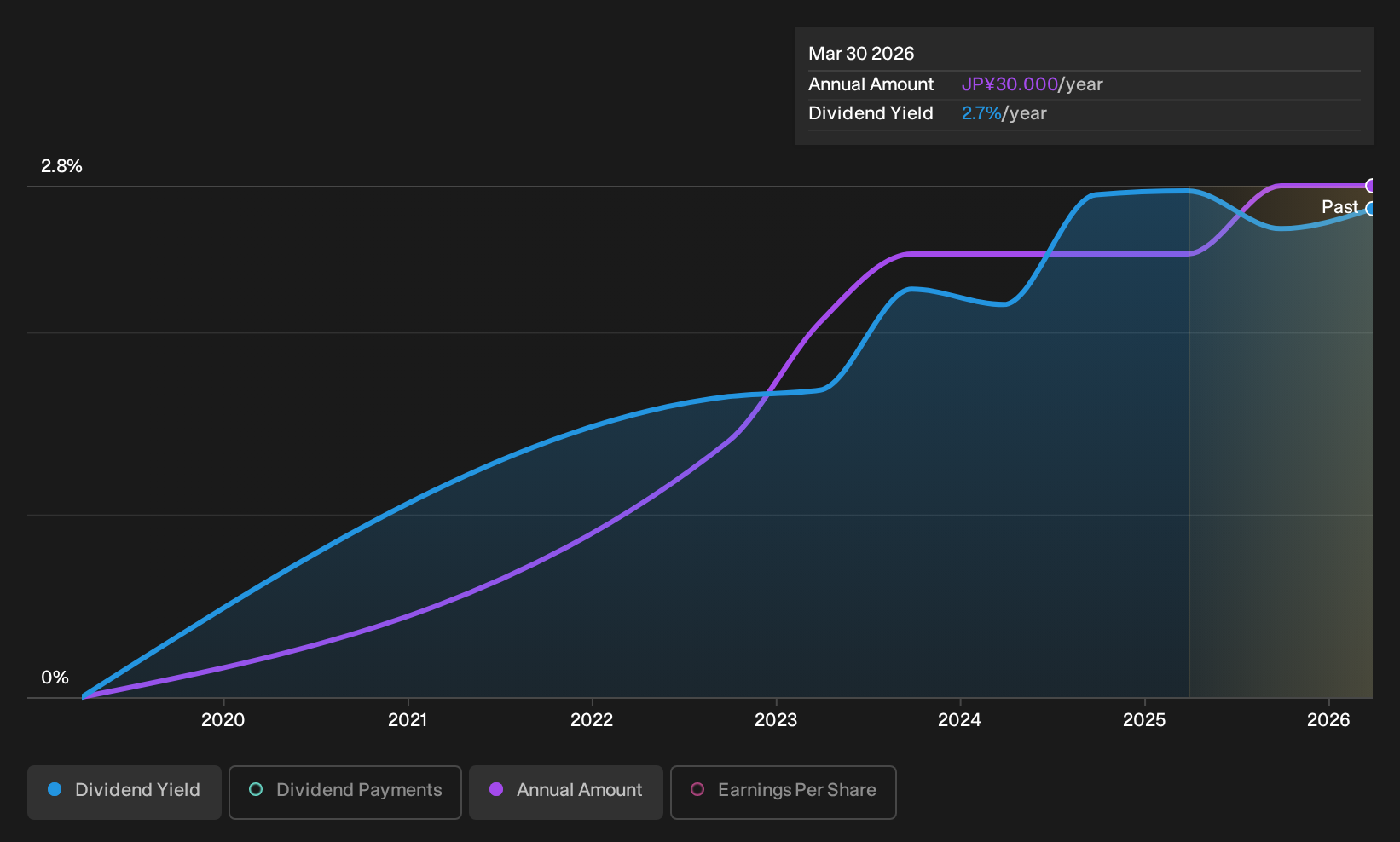This screenshot has height=842, width=1400.
Task: Click the purple Annual Amount legend dot
Action: pos(496,789)
